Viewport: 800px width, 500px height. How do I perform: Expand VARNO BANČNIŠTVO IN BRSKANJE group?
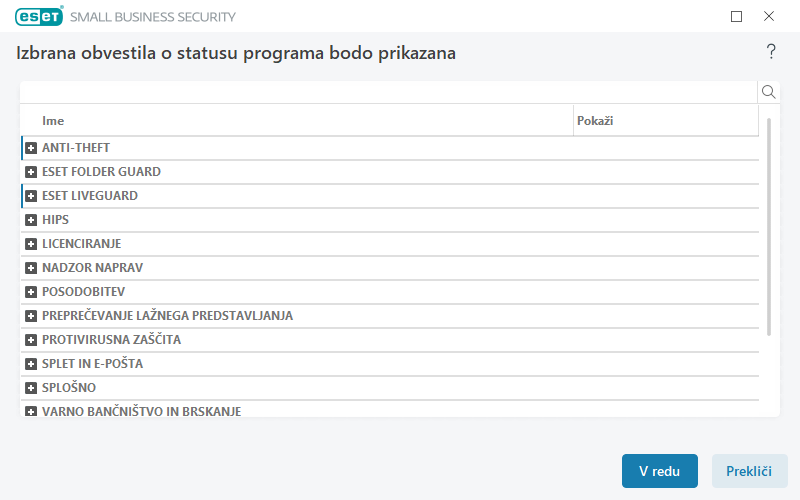point(31,411)
